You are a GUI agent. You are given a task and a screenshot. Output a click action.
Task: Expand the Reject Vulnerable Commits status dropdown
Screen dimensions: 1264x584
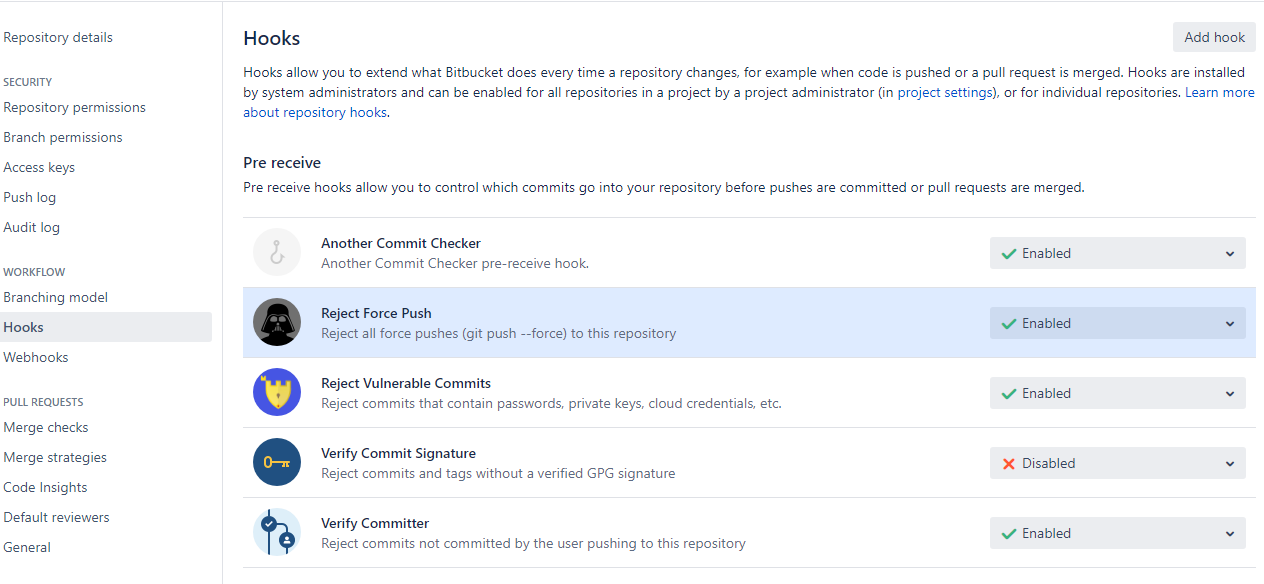pyautogui.click(x=1118, y=394)
